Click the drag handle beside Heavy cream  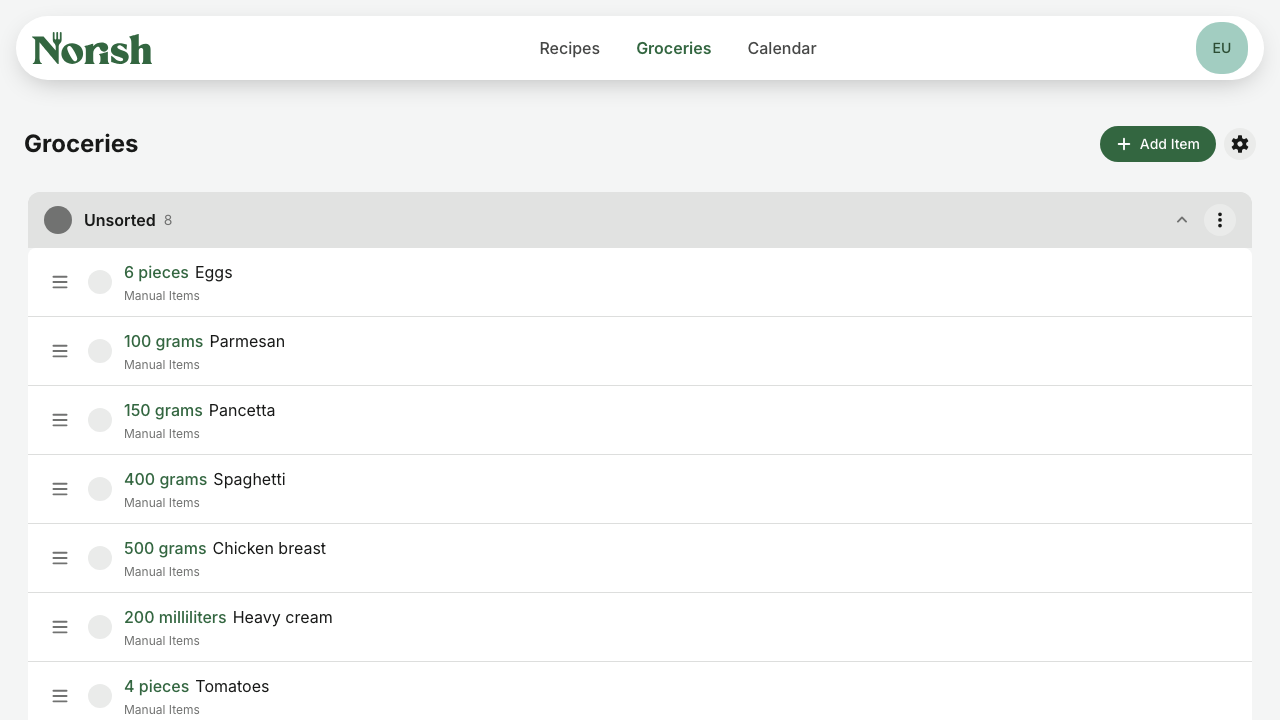pyautogui.click(x=60, y=627)
